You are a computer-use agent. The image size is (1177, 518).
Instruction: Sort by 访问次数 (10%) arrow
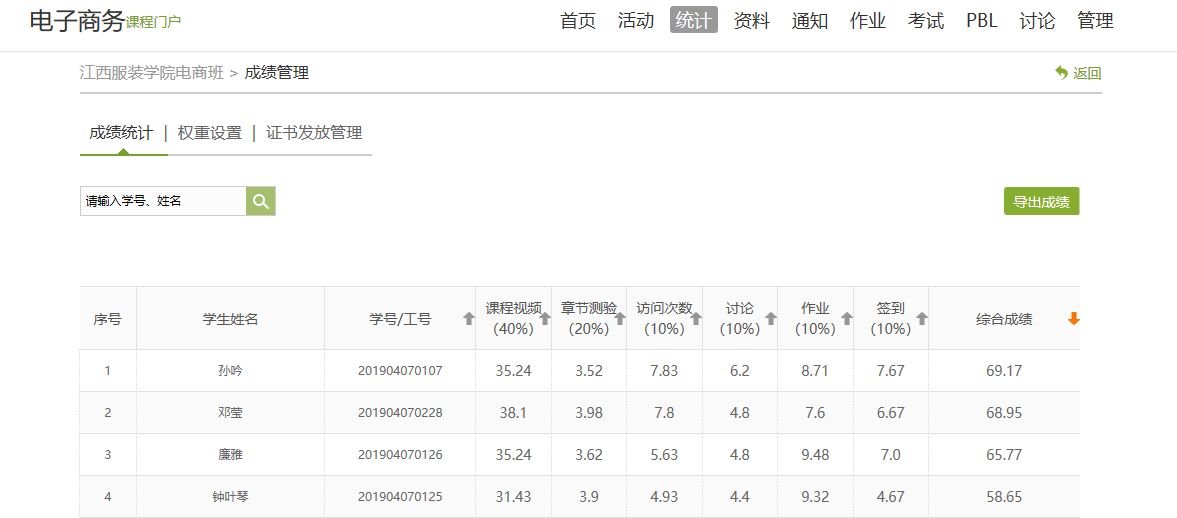(x=695, y=319)
